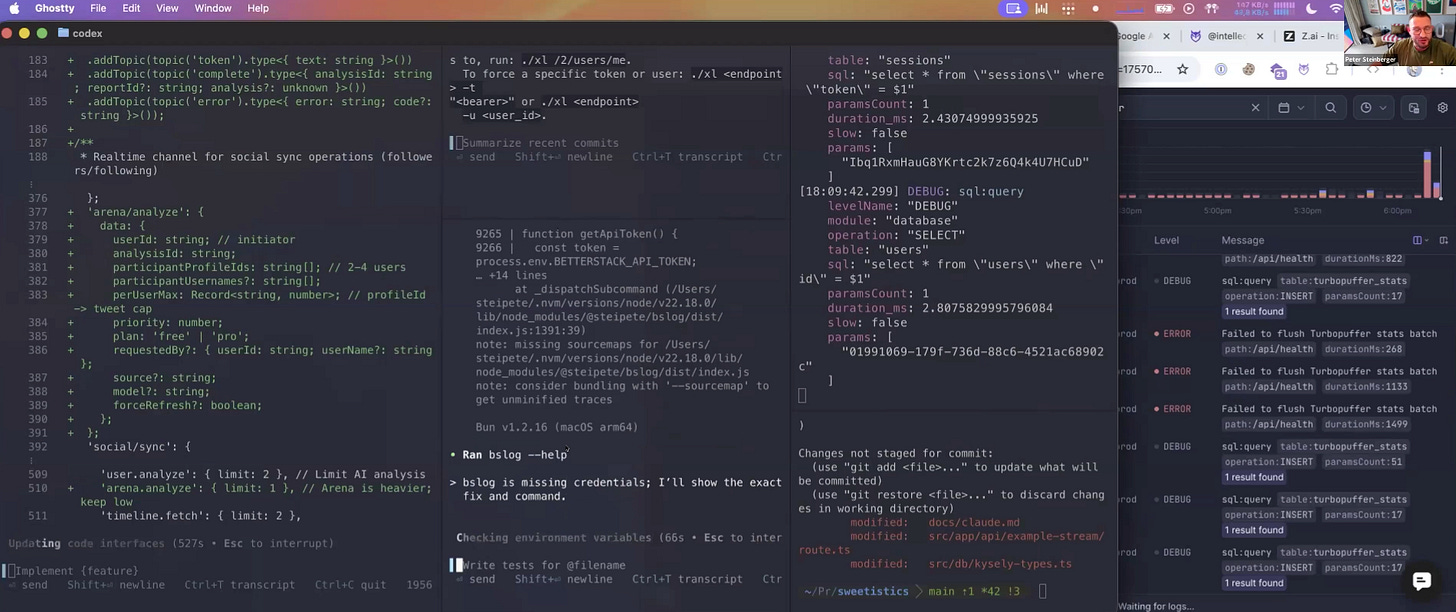This screenshot has height=612, width=1456.
Task: Click the log search magnifier button
Action: point(1330,107)
